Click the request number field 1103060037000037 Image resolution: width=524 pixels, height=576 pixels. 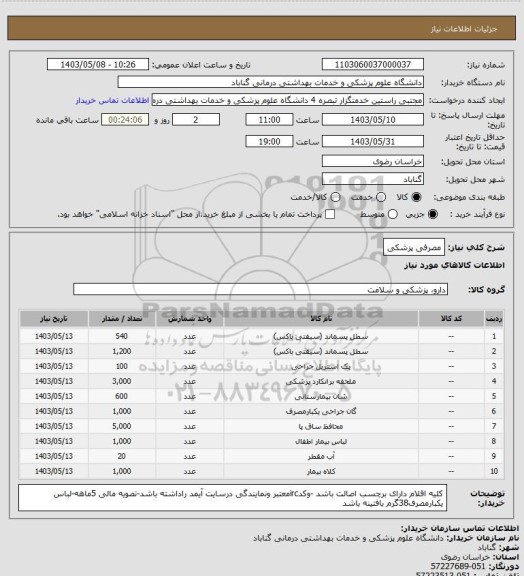(x=373, y=64)
